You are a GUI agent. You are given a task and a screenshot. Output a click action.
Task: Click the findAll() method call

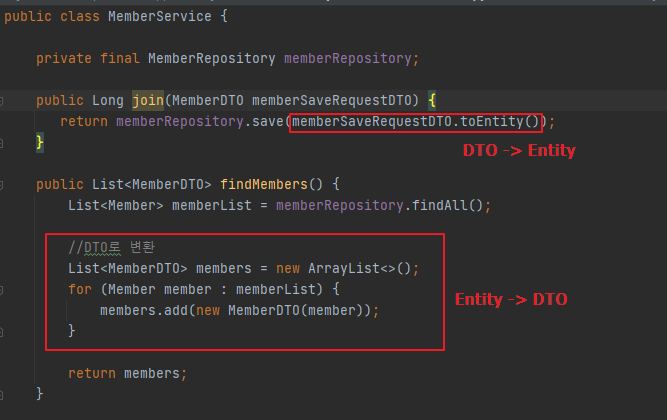coord(447,206)
